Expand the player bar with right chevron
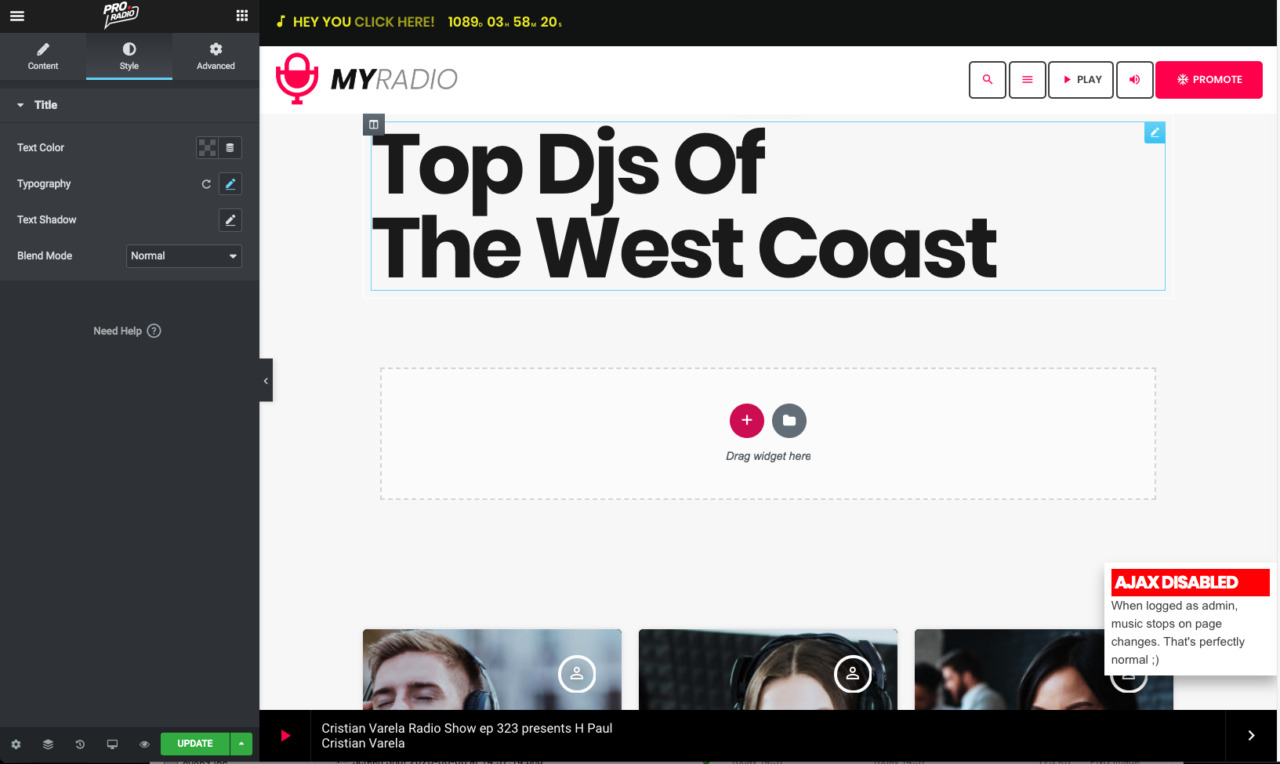This screenshot has height=764, width=1280. point(1251,736)
